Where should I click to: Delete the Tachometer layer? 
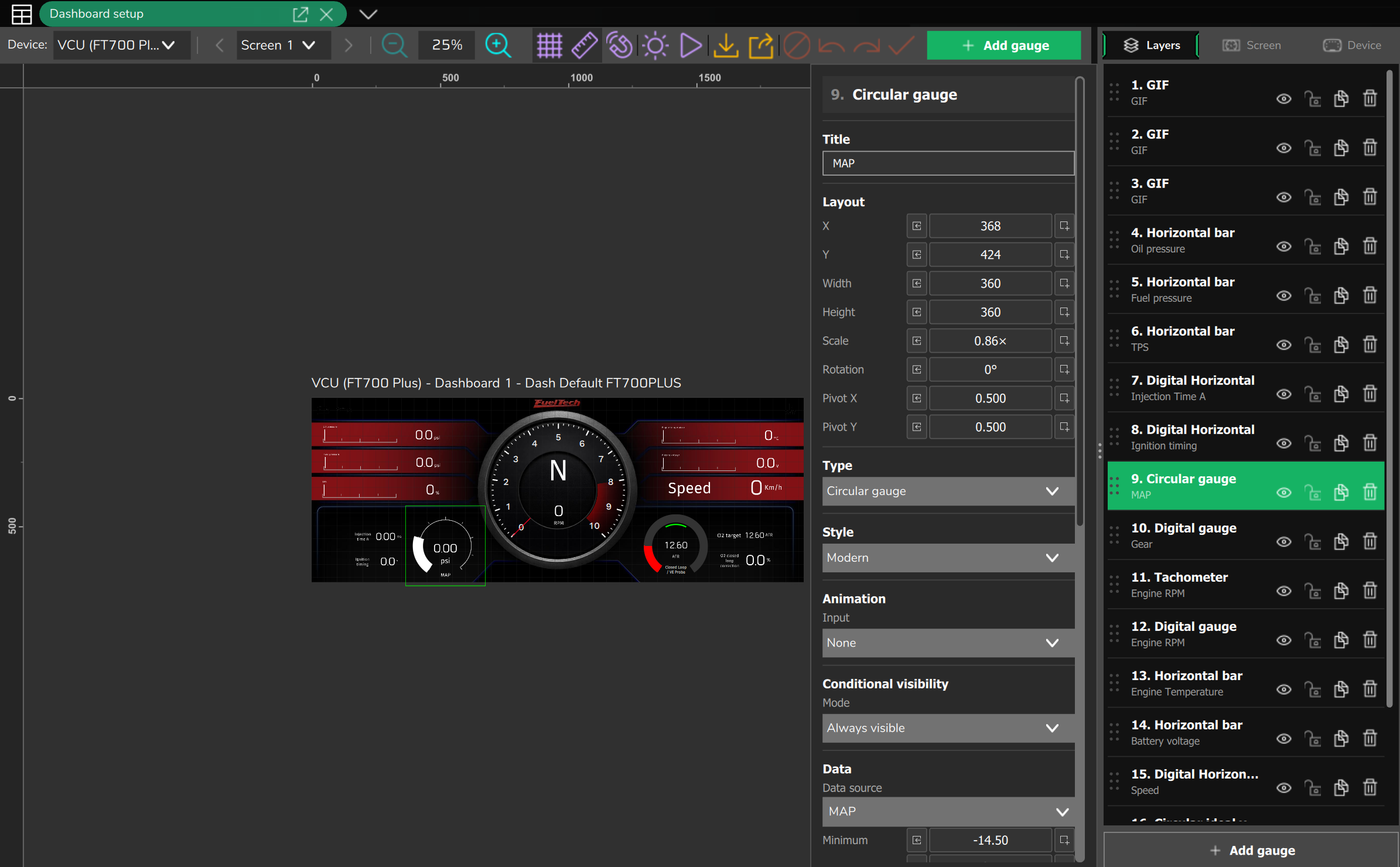(1370, 590)
